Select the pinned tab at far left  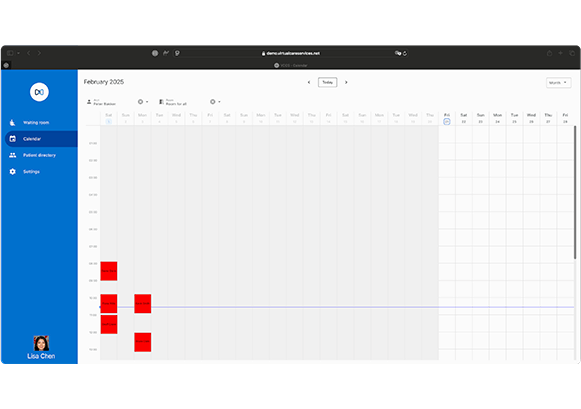[x=6, y=65]
